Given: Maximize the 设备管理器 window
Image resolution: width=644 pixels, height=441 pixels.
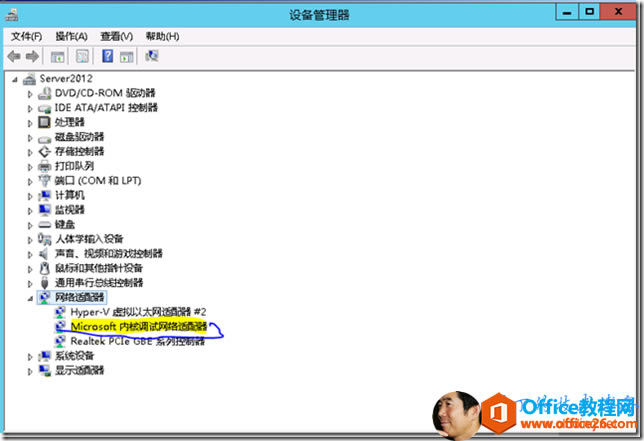Looking at the screenshot, I should [589, 11].
